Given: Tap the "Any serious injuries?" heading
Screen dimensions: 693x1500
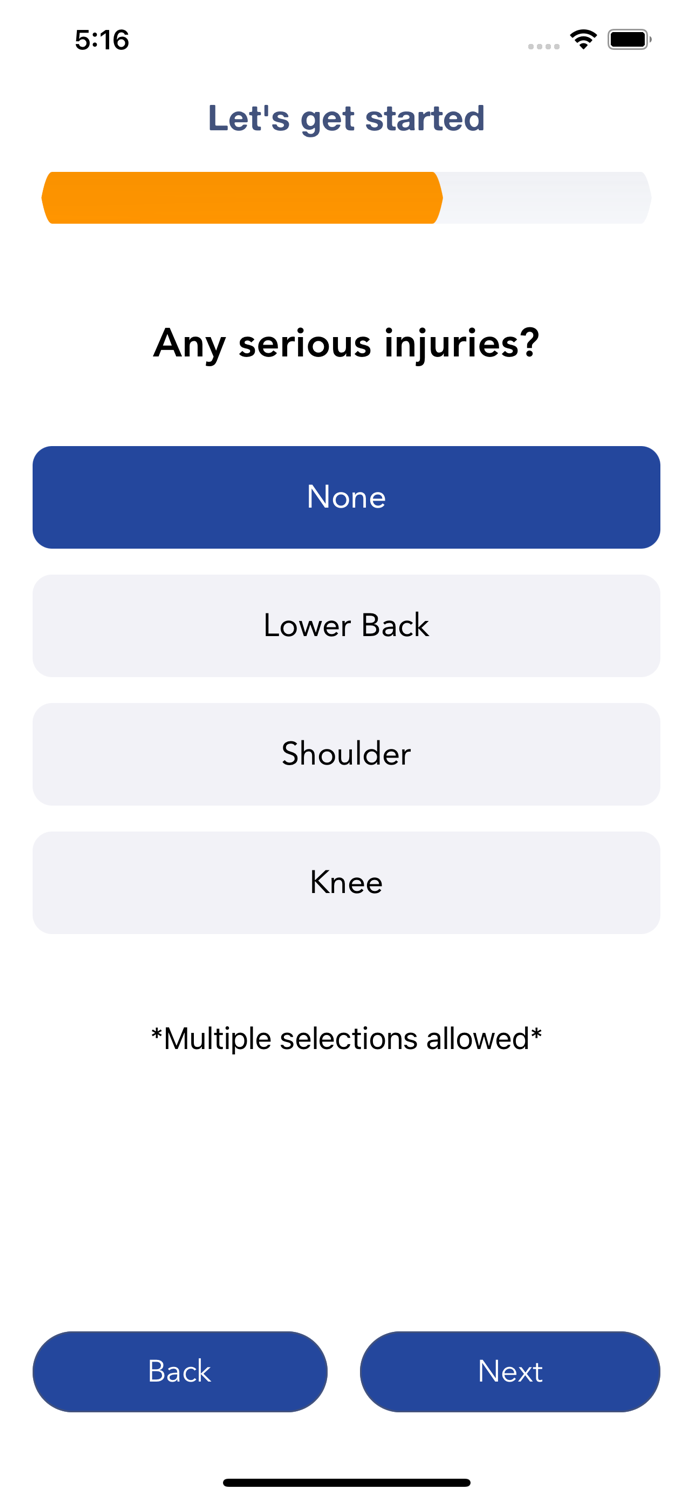Looking at the screenshot, I should (346, 344).
